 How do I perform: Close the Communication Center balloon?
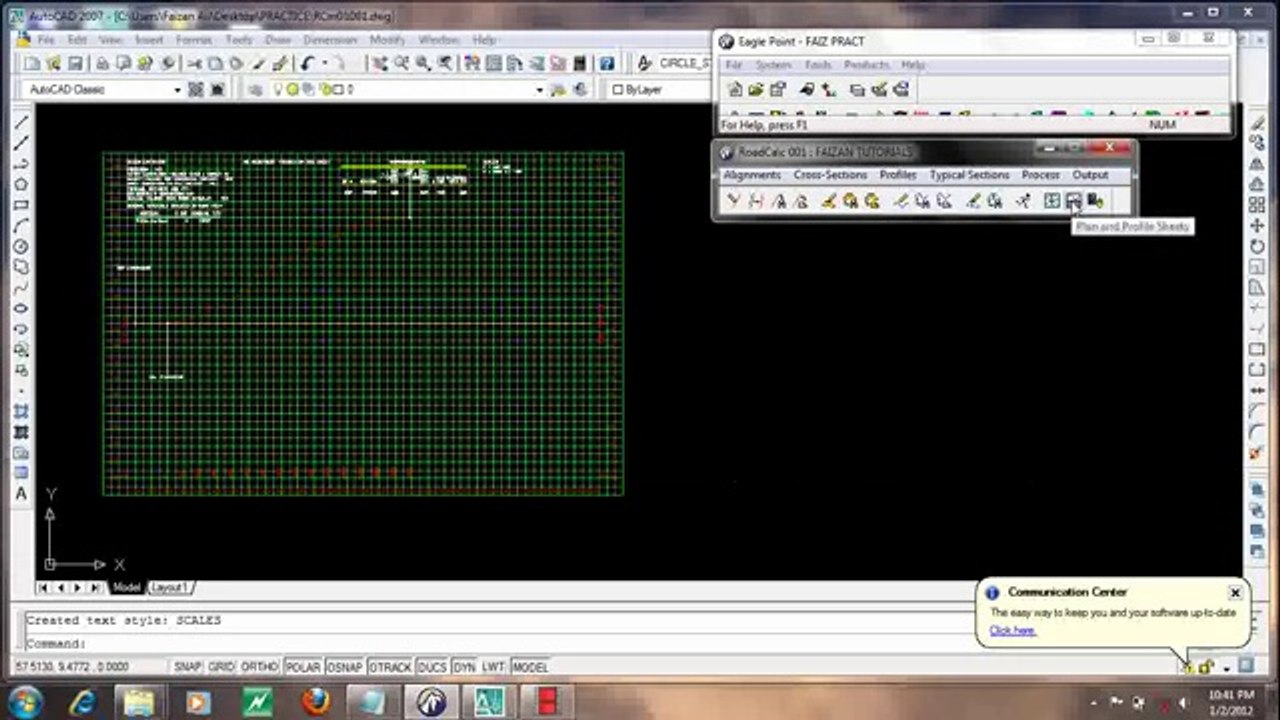tap(1235, 593)
